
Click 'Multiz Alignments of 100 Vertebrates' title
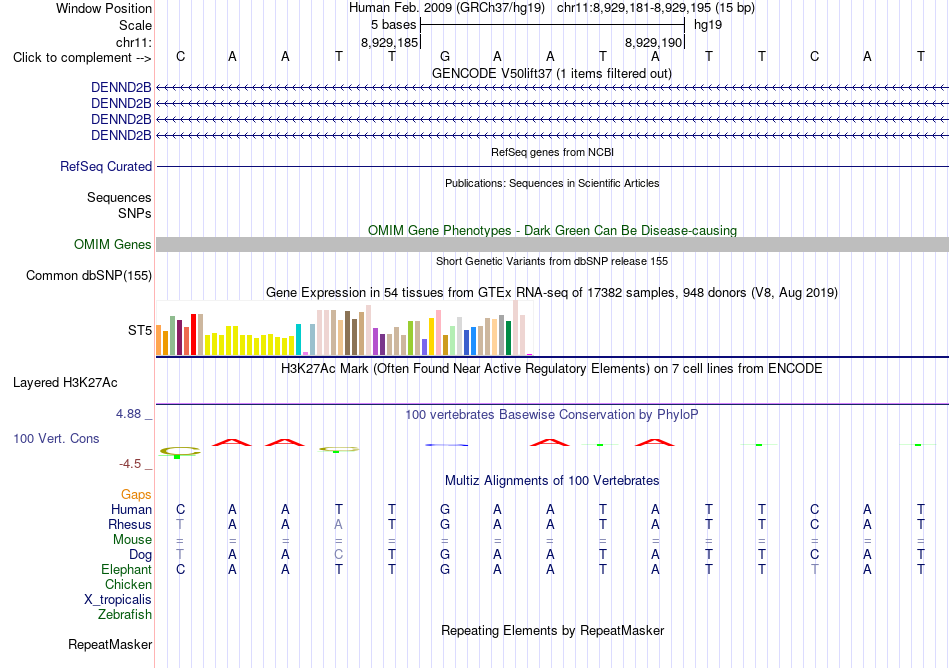click(552, 481)
